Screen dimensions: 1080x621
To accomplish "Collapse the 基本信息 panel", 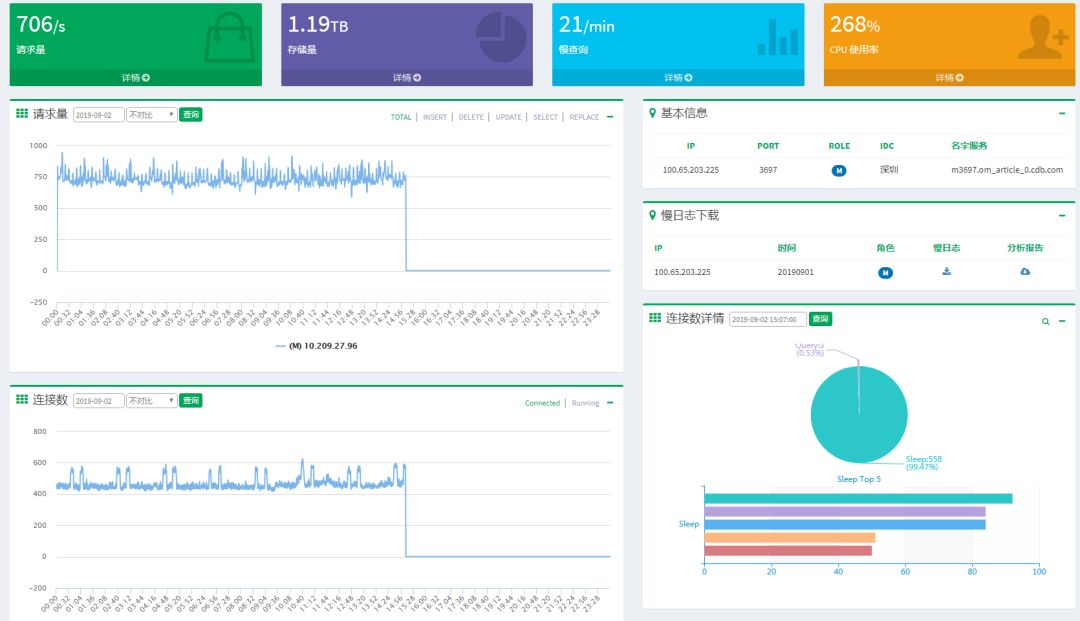I will tap(1062, 114).
